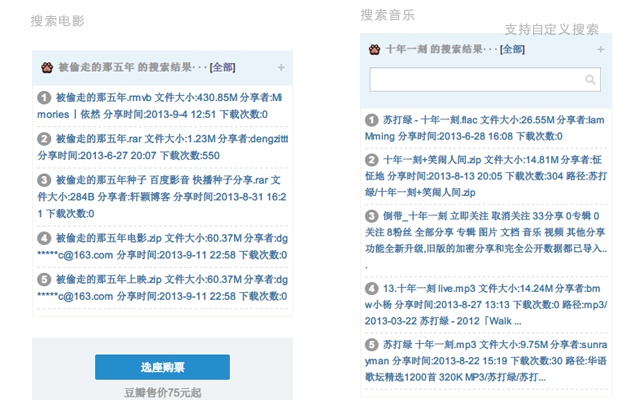The height and width of the screenshot is (400, 640).
Task: Click the paw icon in music search panel
Action: coord(375,48)
